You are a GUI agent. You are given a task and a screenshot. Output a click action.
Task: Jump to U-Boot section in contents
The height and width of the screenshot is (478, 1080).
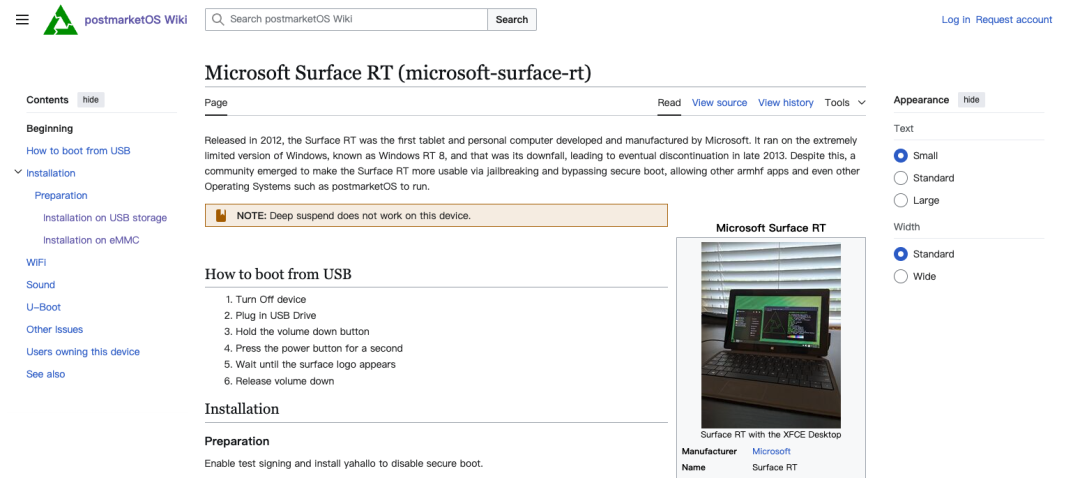(x=43, y=307)
